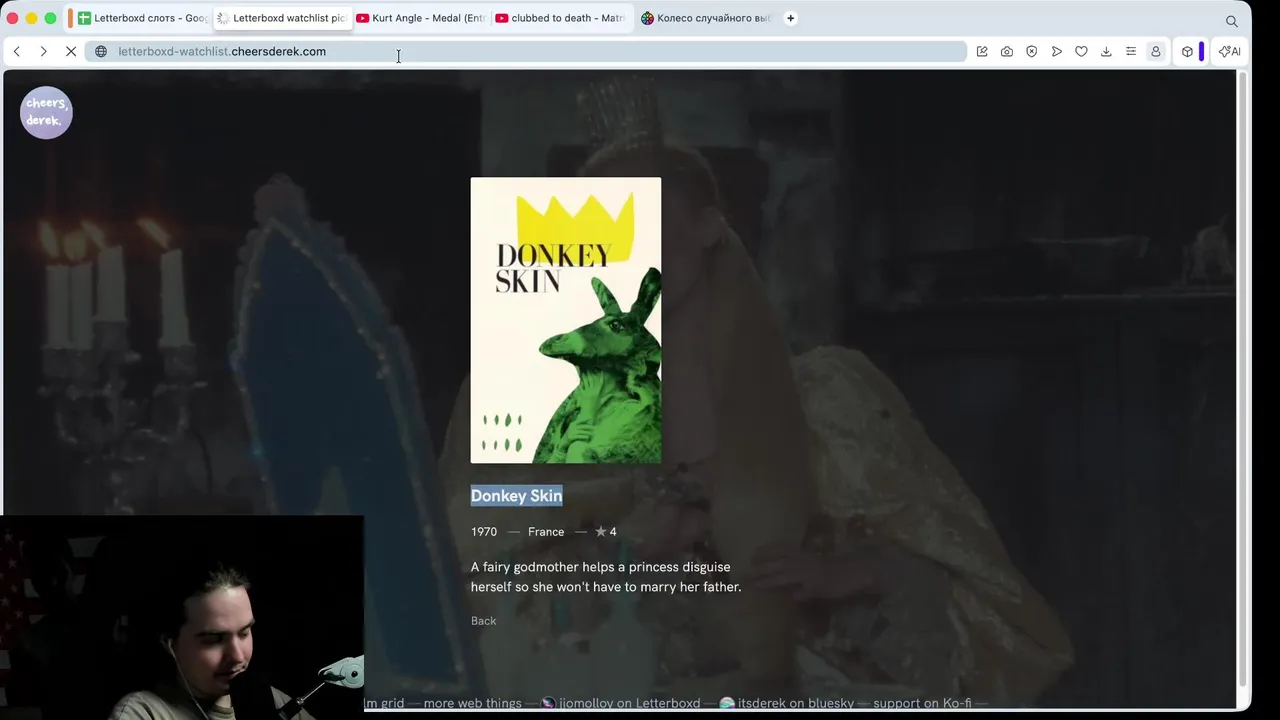
Task: Click the itsderek avatar icon in footer
Action: tap(727, 703)
